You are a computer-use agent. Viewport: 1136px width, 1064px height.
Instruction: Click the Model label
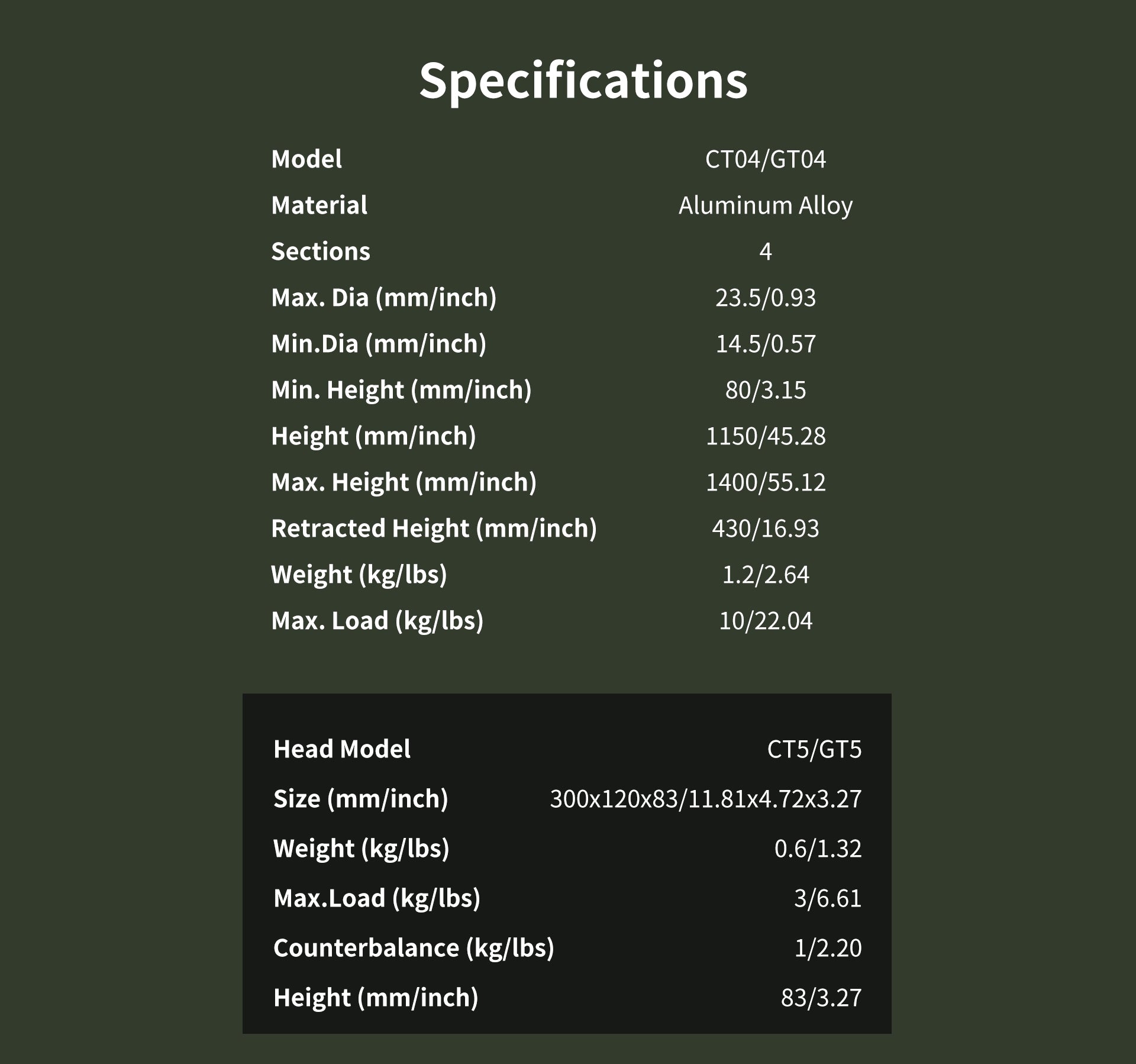306,159
